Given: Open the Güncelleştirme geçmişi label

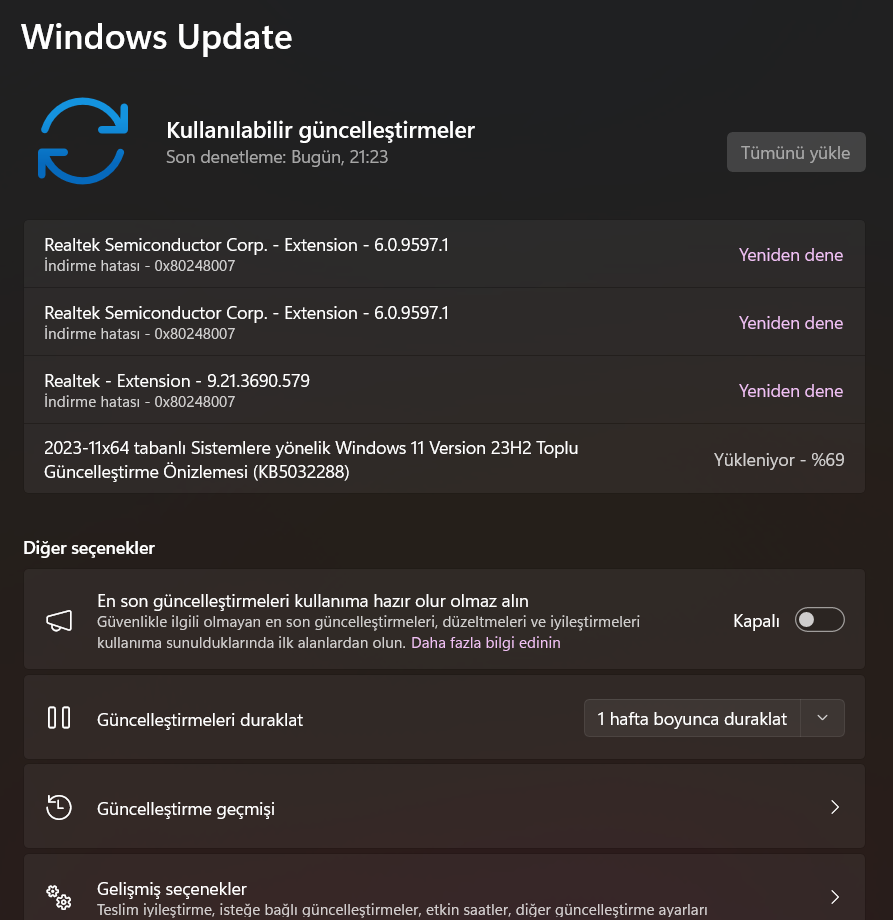Looking at the screenshot, I should click(185, 809).
